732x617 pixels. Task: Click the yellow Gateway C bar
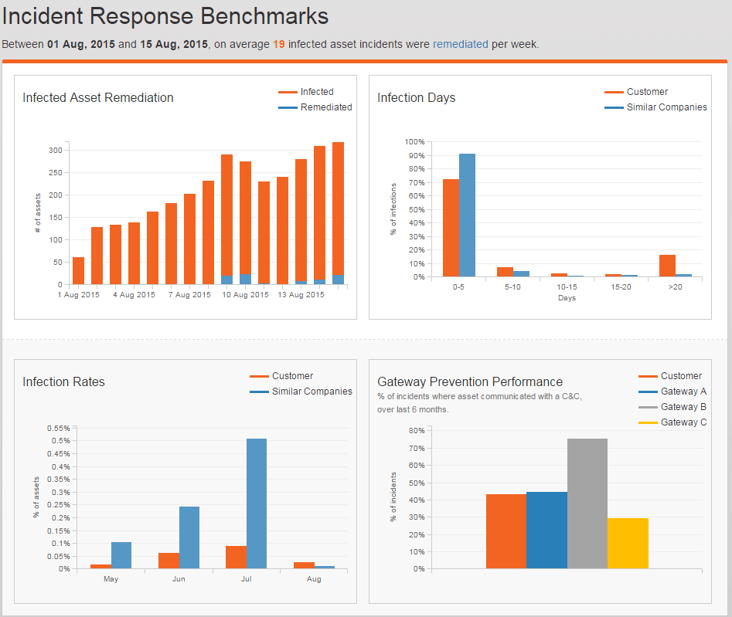[627, 543]
